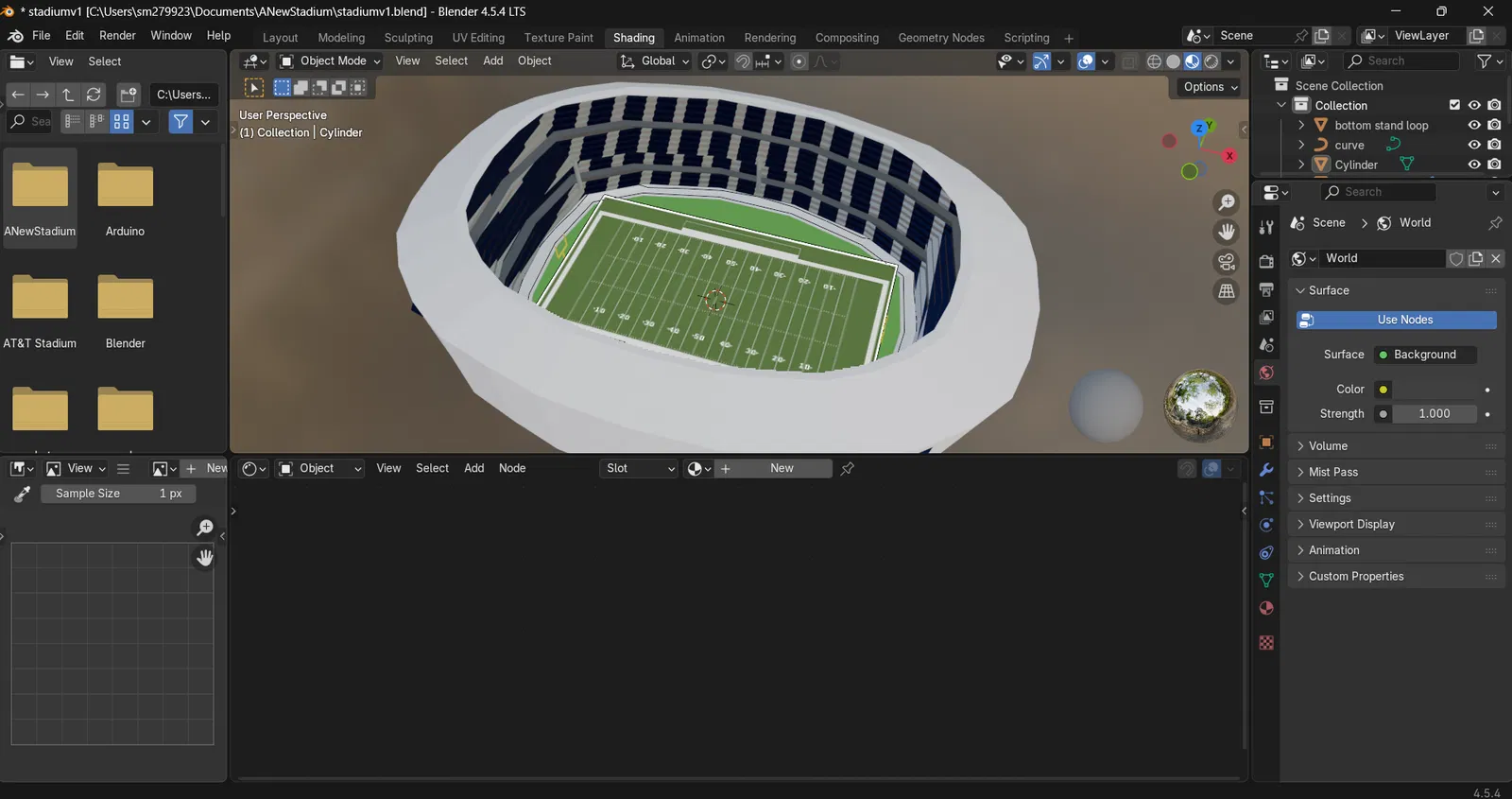Click the viewport pan hand icon

point(1227,232)
